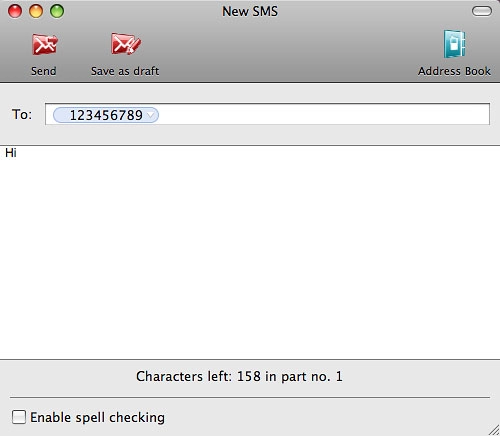Click the Send envelope icon
This screenshot has width=500, height=436.
click(45, 44)
